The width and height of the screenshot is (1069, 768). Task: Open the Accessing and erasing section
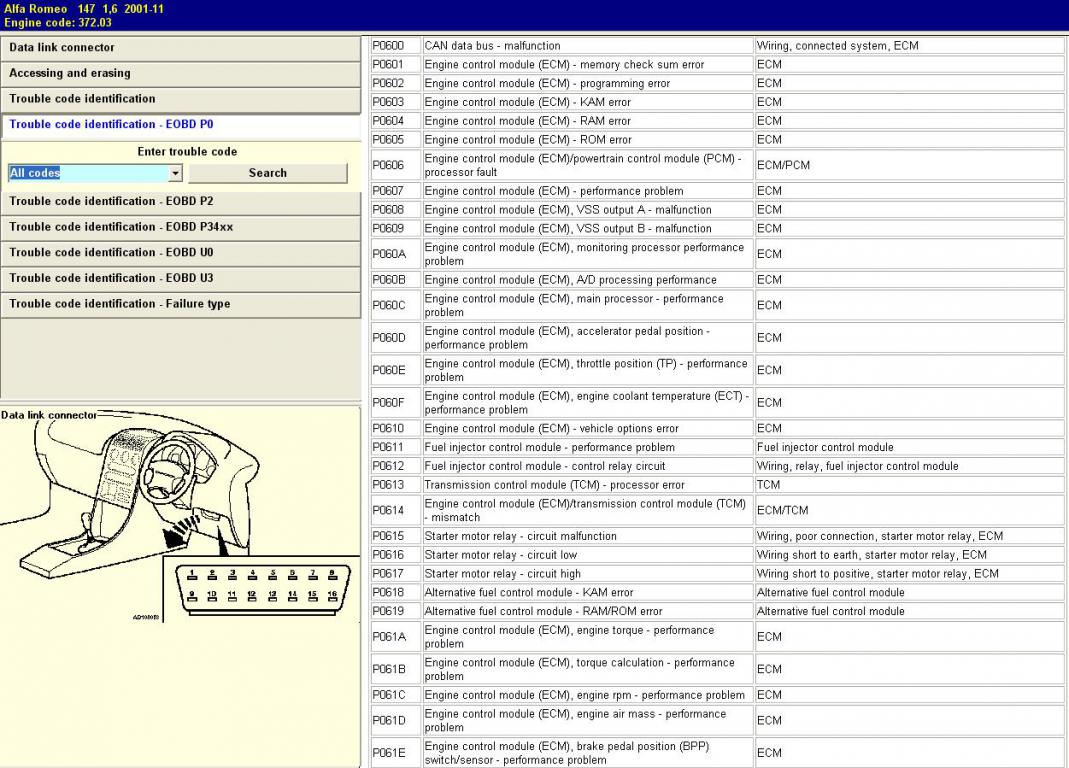[x=181, y=73]
